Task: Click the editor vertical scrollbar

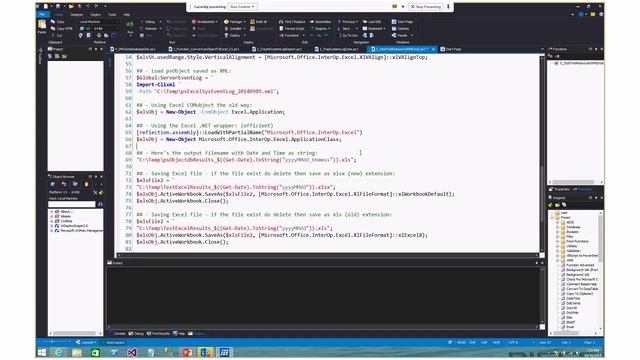Action: 542,154
